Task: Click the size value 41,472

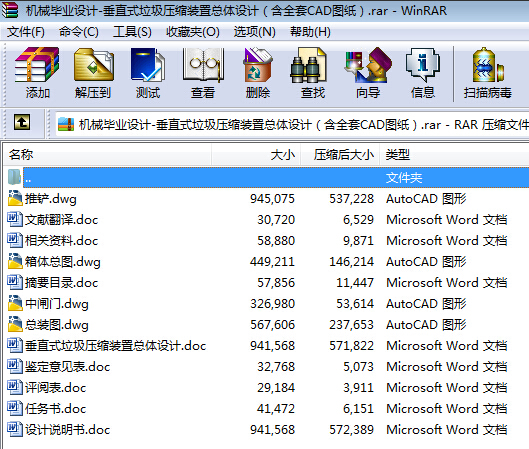Action: pyautogui.click(x=276, y=409)
